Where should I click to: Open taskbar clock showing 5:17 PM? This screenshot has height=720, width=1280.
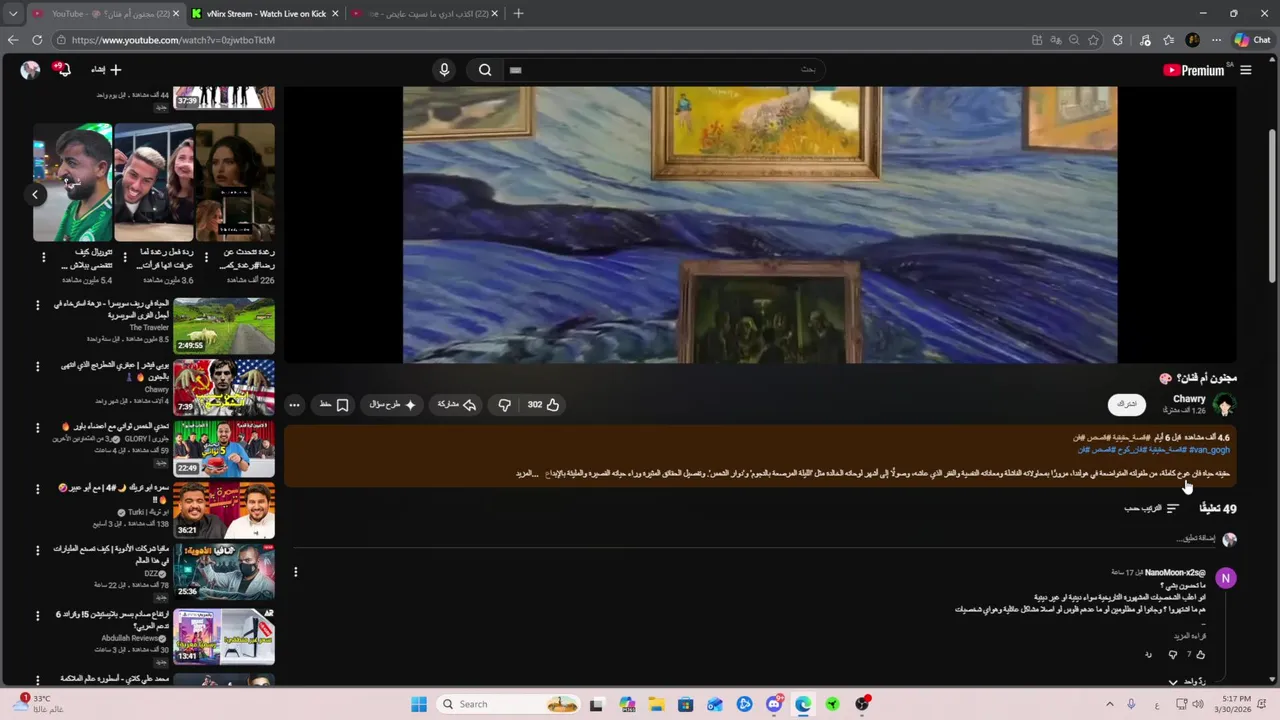tap(1236, 704)
